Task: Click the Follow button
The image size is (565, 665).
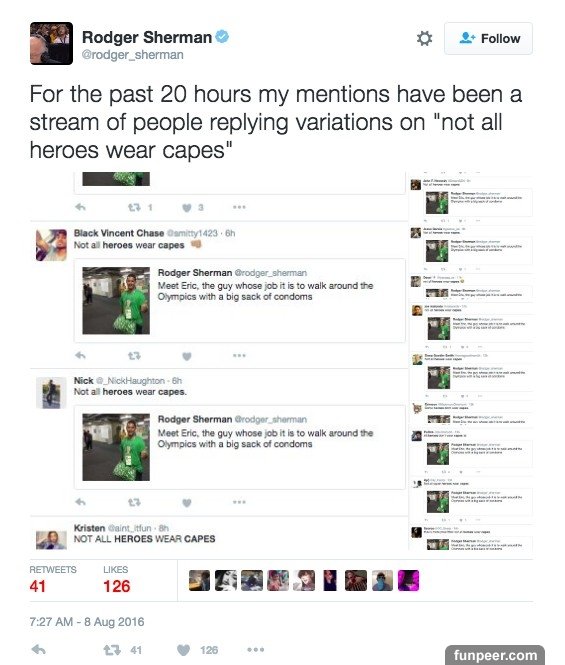Action: (x=488, y=39)
